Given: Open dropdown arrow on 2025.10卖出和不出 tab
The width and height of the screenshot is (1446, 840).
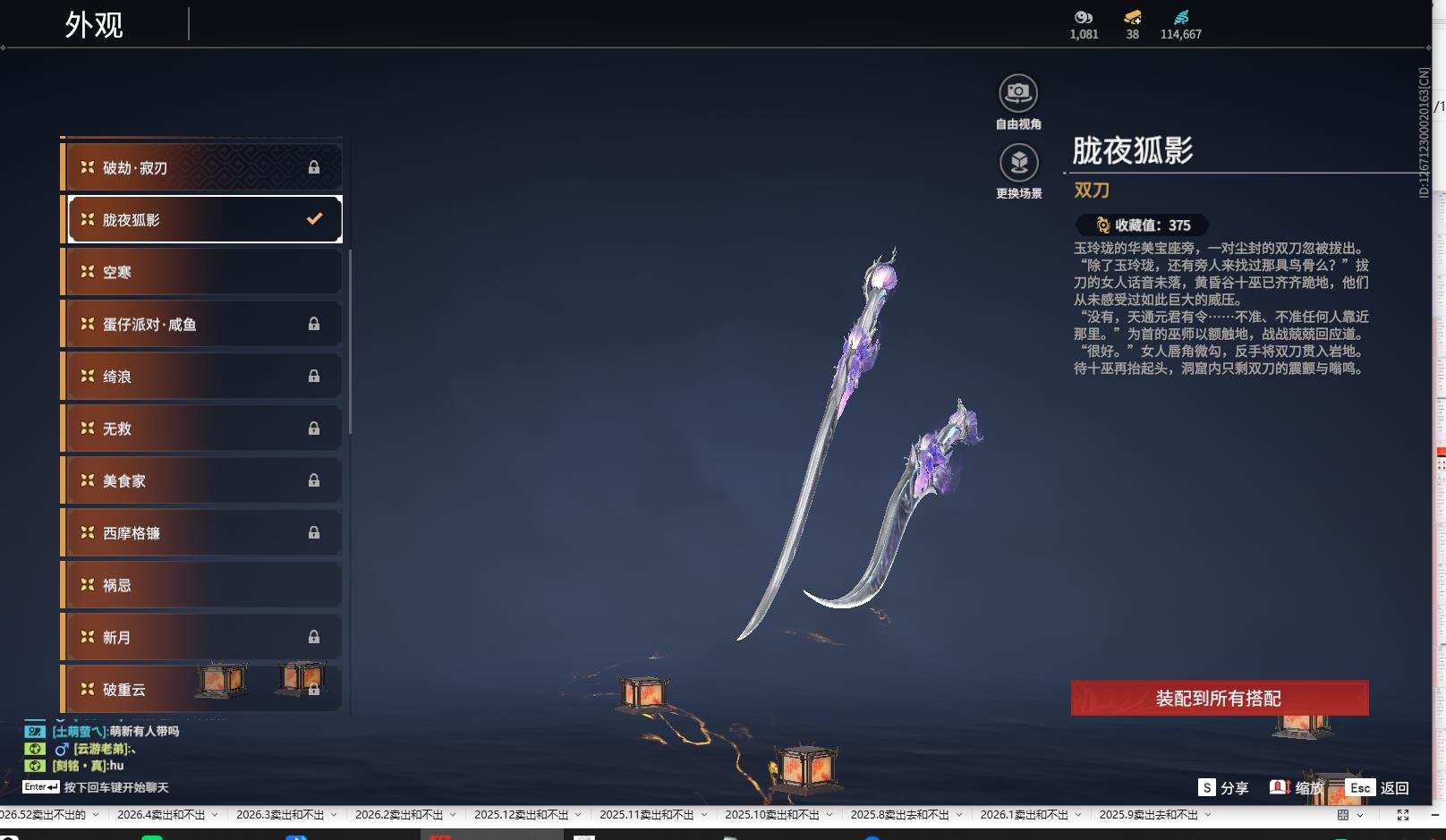Looking at the screenshot, I should pos(829,815).
